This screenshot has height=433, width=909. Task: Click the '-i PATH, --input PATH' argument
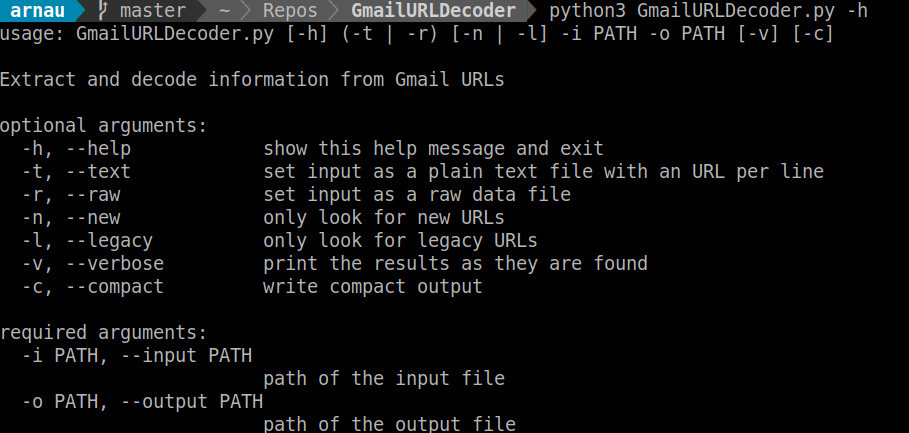pos(136,355)
